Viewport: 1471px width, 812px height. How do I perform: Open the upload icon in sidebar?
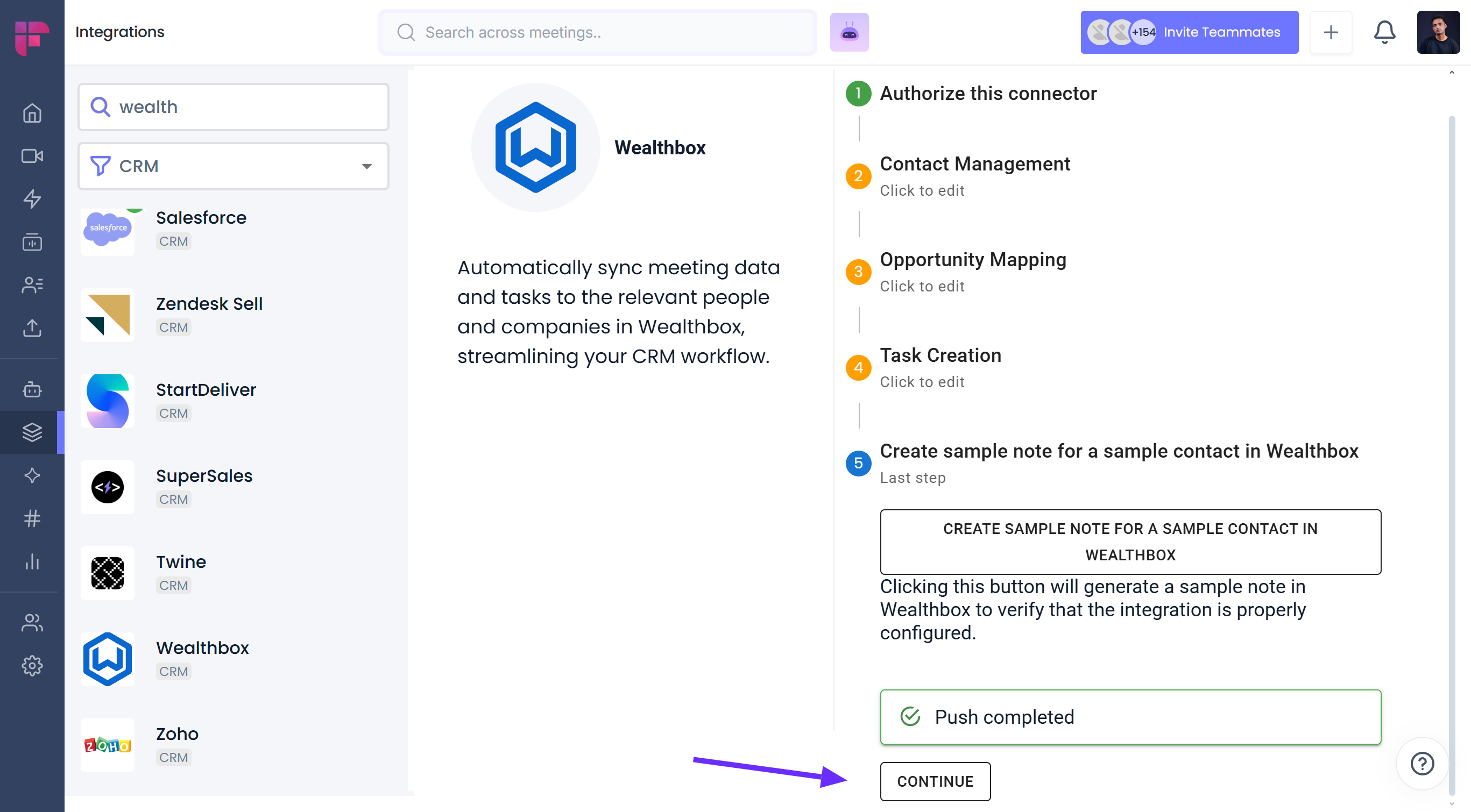(32, 327)
